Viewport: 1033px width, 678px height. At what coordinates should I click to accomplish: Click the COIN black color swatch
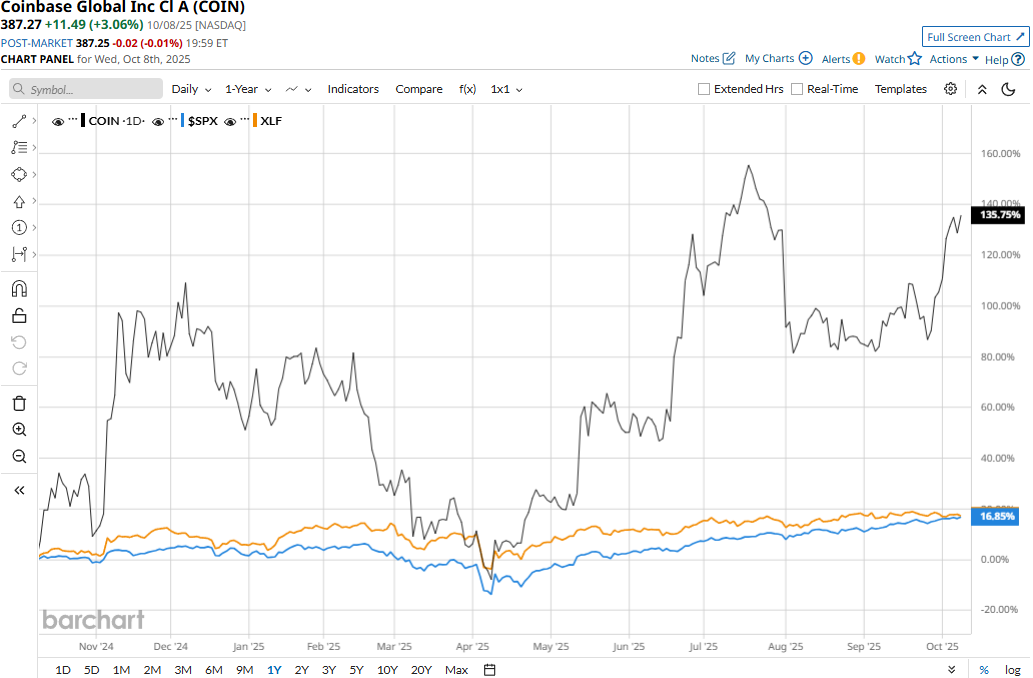point(83,121)
